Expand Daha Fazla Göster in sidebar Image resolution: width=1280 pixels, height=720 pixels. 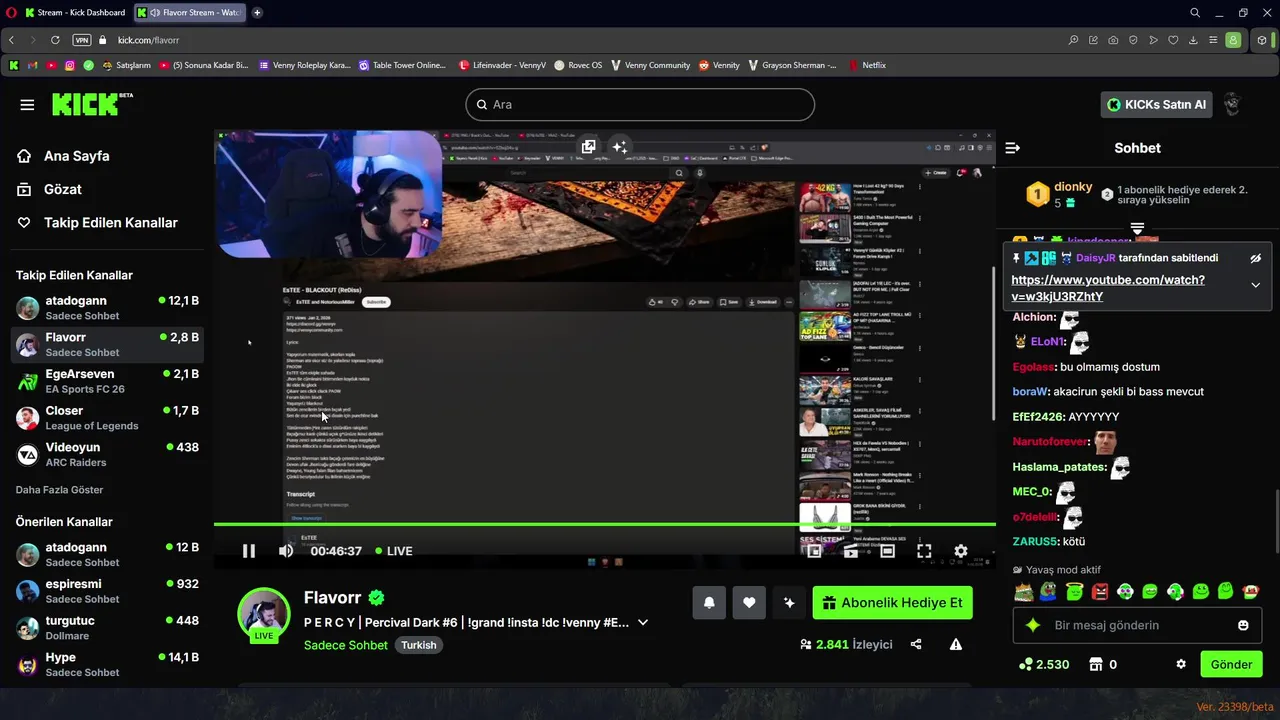(x=59, y=490)
